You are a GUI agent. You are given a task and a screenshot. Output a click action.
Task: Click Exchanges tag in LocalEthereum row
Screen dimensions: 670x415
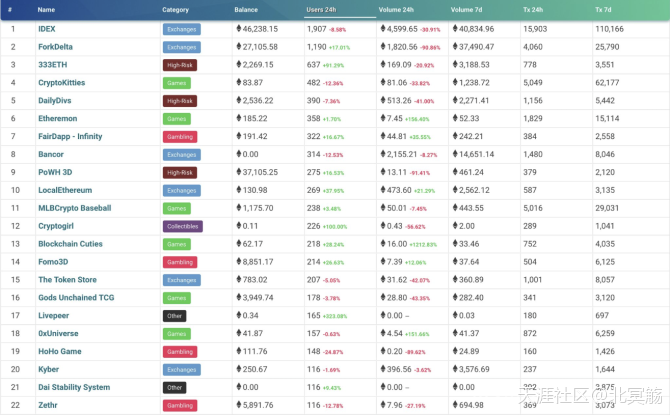tap(182, 191)
